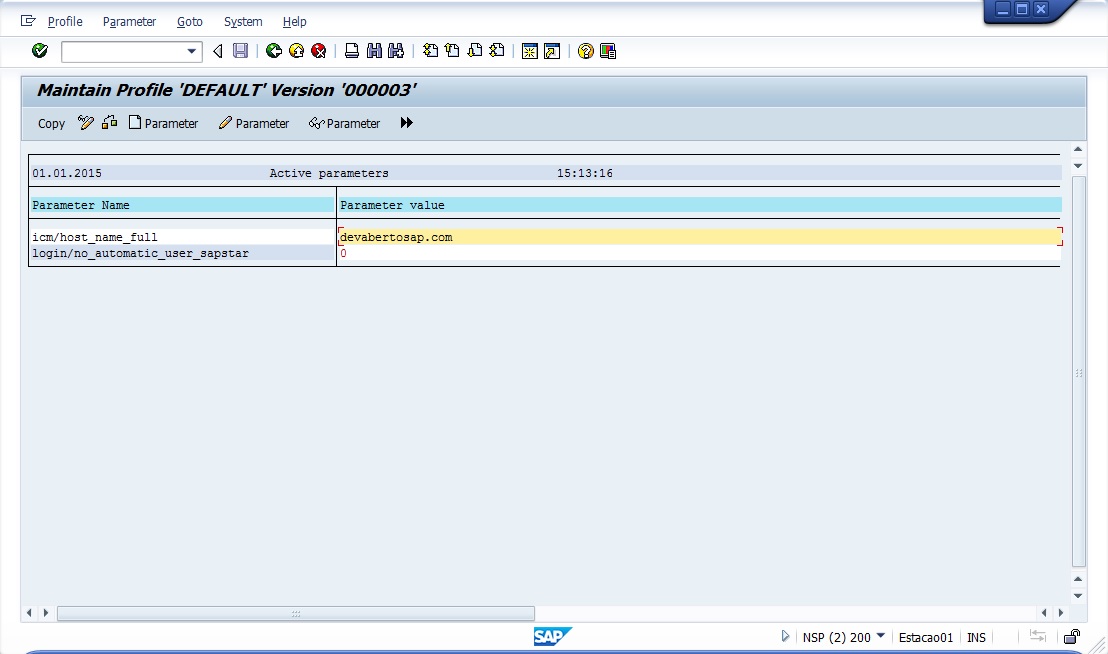The width and height of the screenshot is (1108, 654).
Task: Click the Find binoculars icon
Action: [374, 51]
